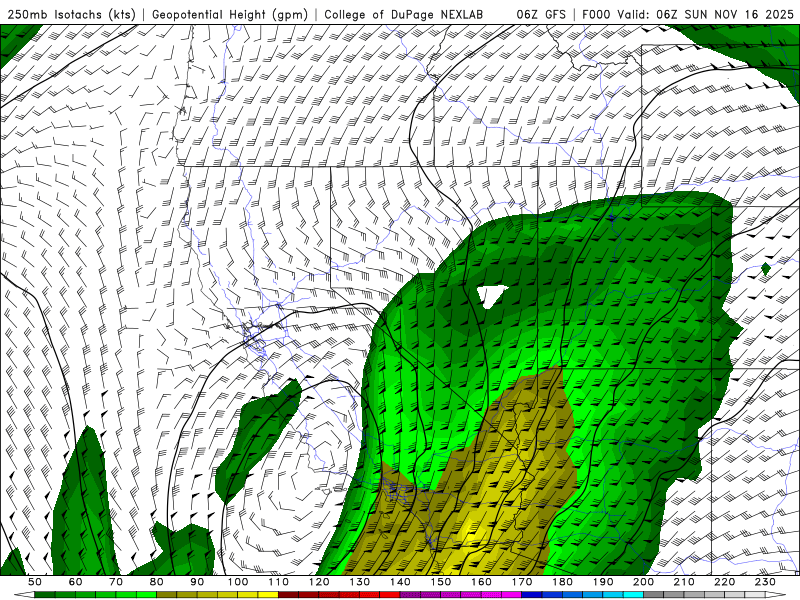Click the 150 label on the color scale
800x600 pixels.
click(441, 582)
